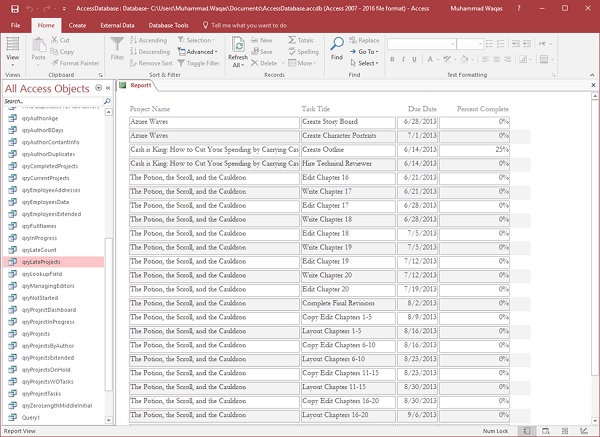Click the Filter funnel icon
Image resolution: width=600 pixels, height=437 pixels.
[118, 46]
